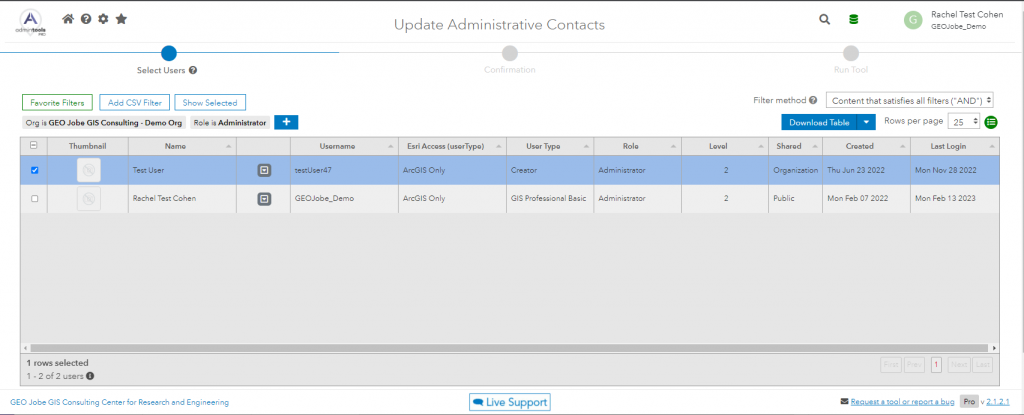Open the search magnifier icon
Image resolution: width=1024 pixels, height=415 pixels.
824,19
